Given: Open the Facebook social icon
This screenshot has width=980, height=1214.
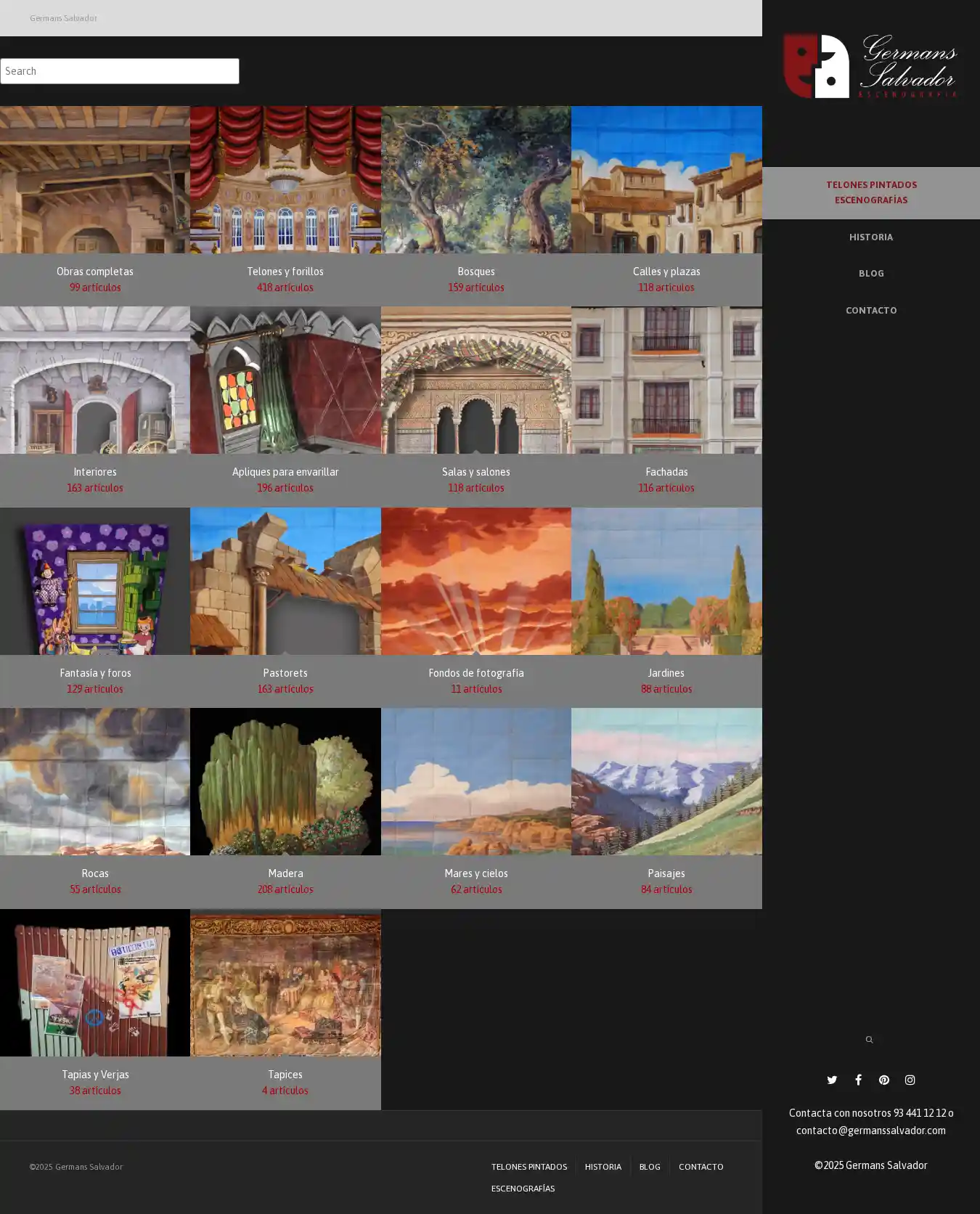Looking at the screenshot, I should click(858, 1080).
